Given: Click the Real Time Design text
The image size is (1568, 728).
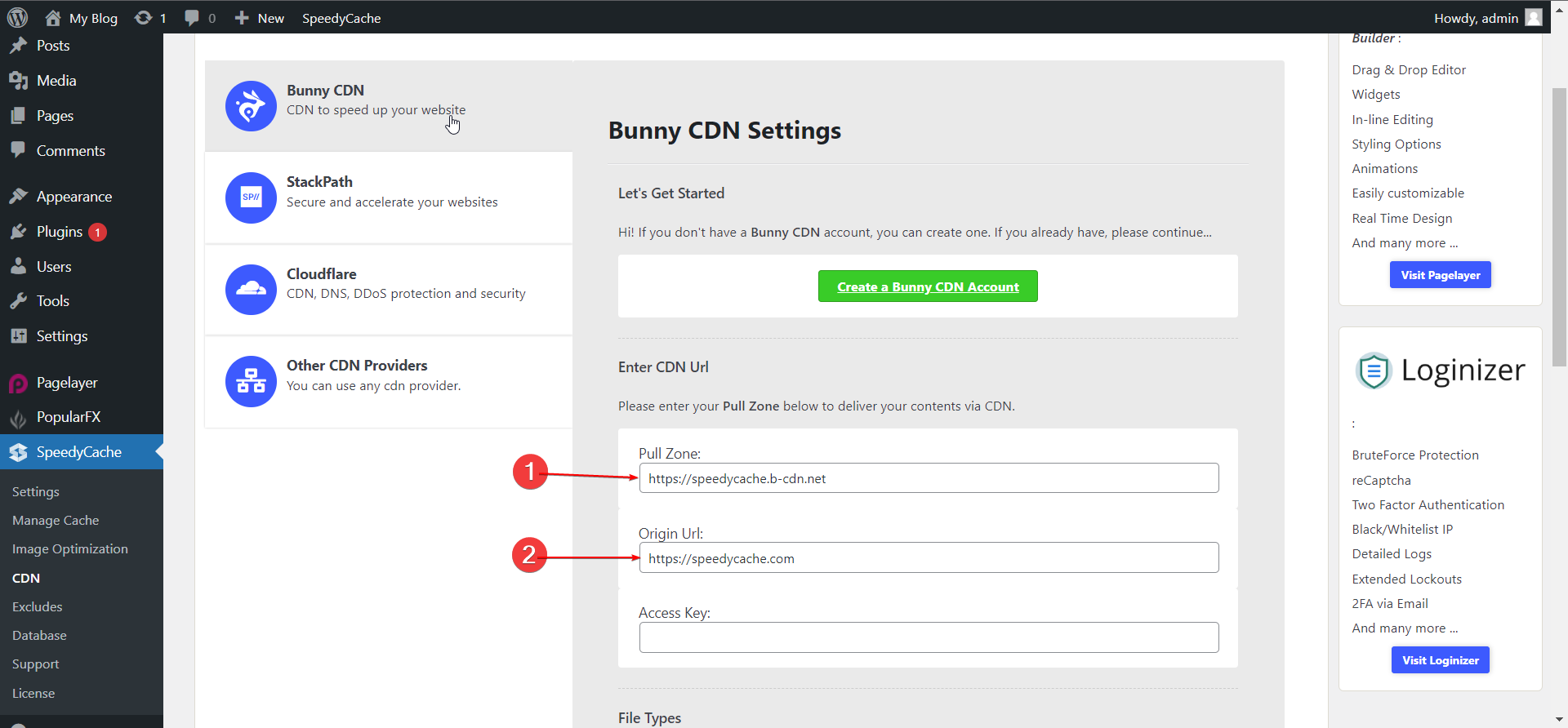Looking at the screenshot, I should coord(1402,219).
